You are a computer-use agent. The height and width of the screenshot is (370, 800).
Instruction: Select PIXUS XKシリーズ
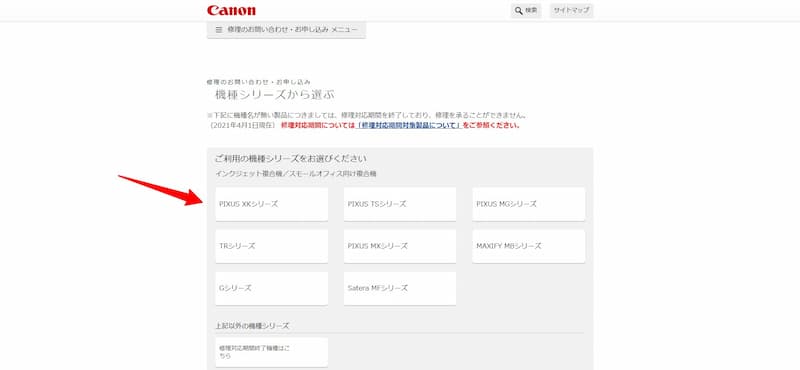point(271,204)
